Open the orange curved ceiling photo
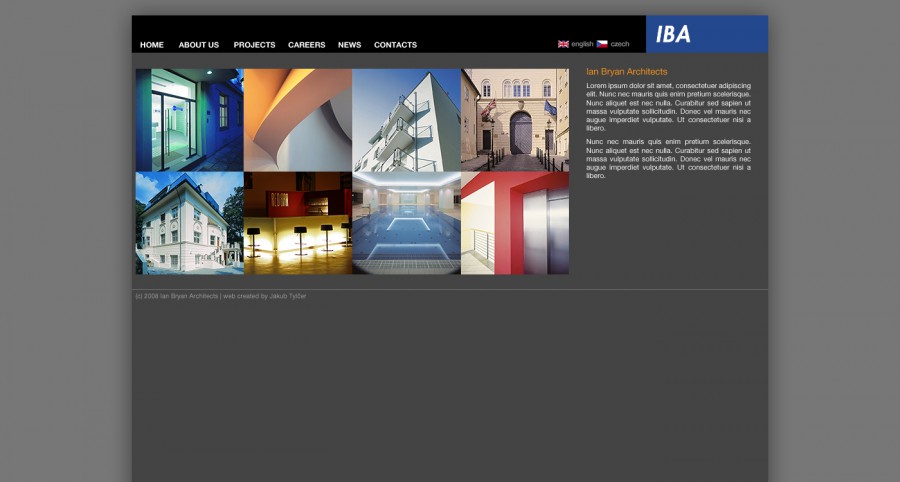 click(x=297, y=119)
